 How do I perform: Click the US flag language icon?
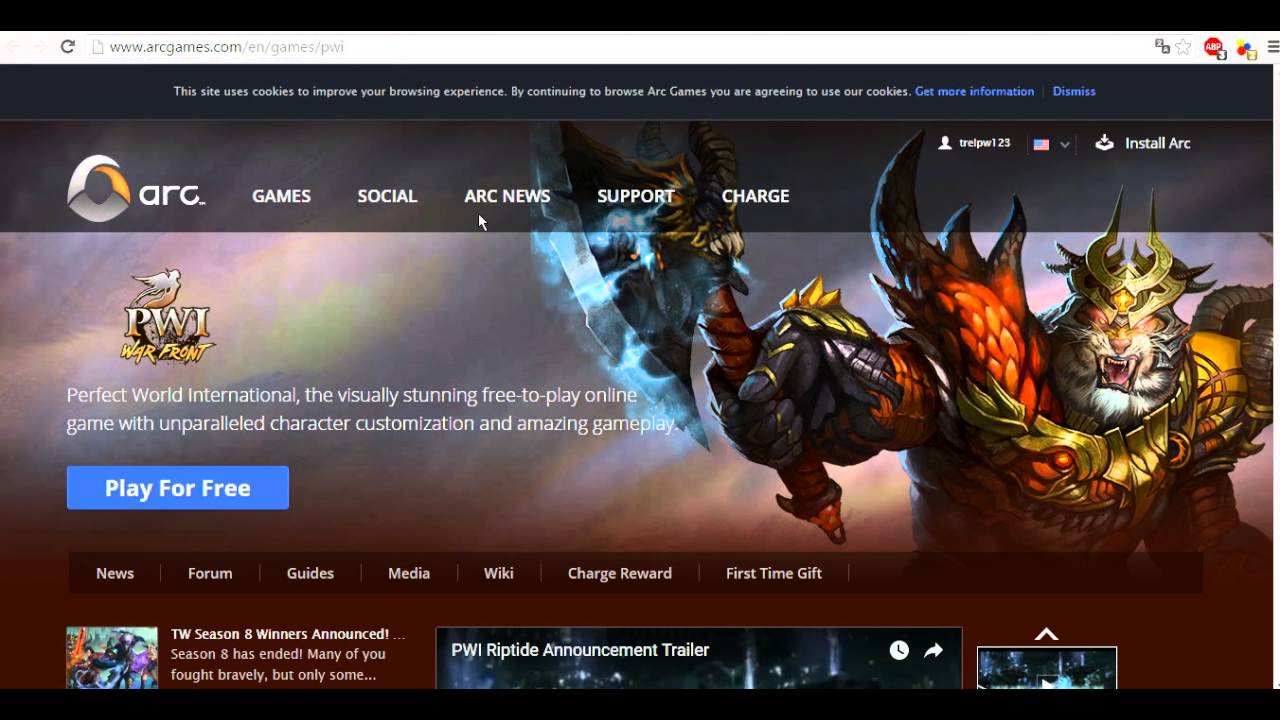[1041, 144]
